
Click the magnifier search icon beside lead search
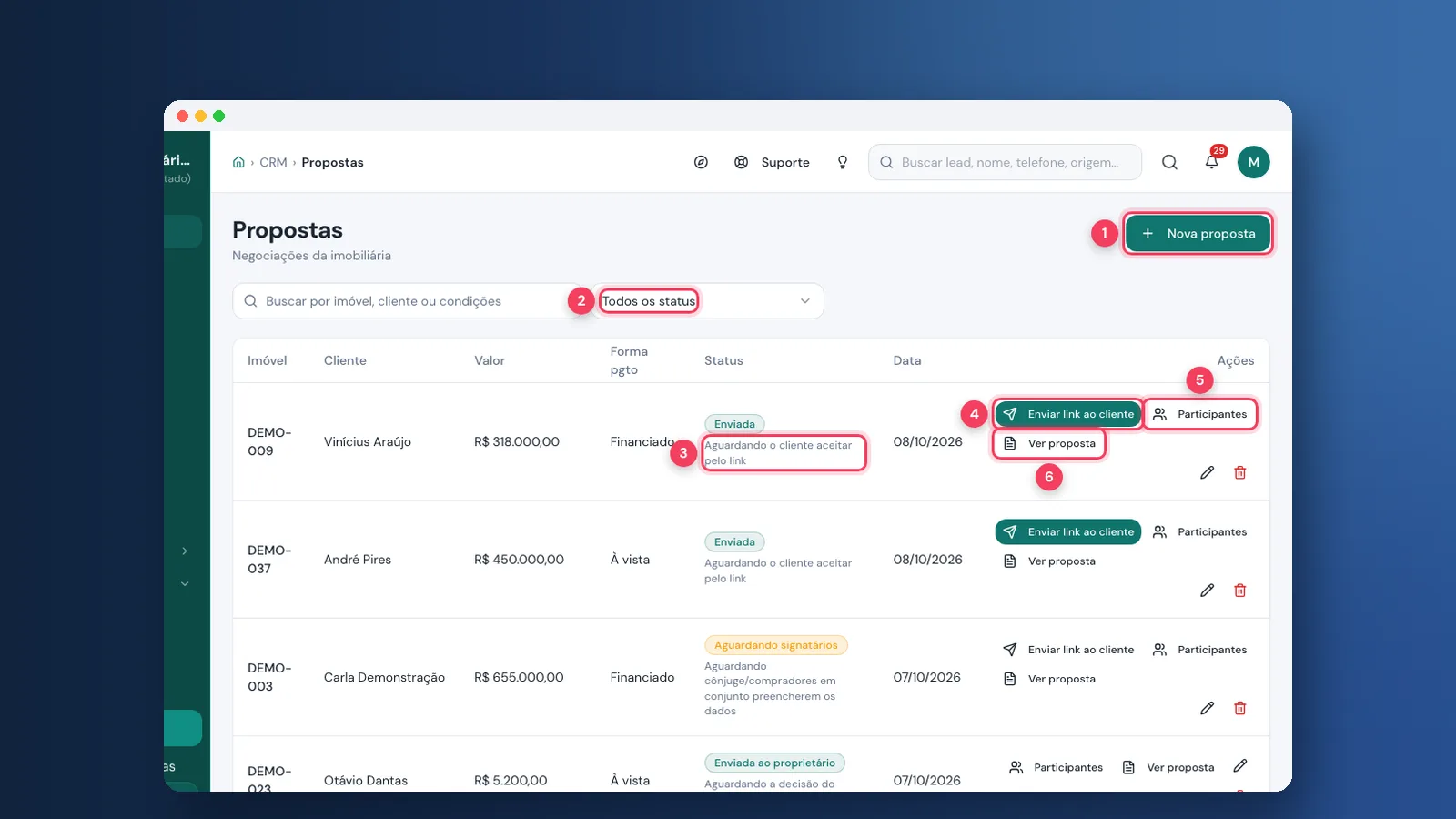click(x=1170, y=162)
